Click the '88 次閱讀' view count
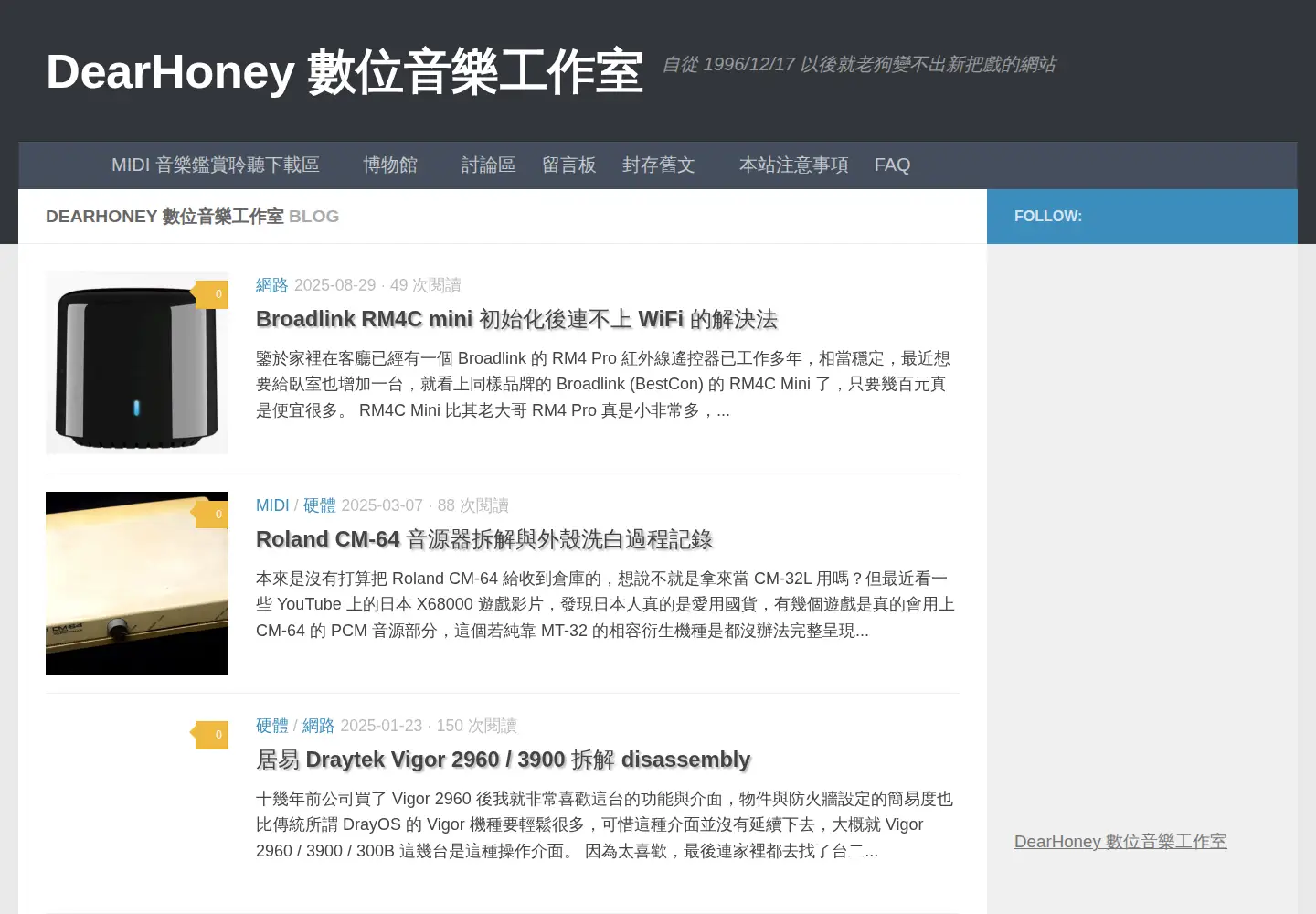Screen dimensions: 1316x914 [473, 505]
